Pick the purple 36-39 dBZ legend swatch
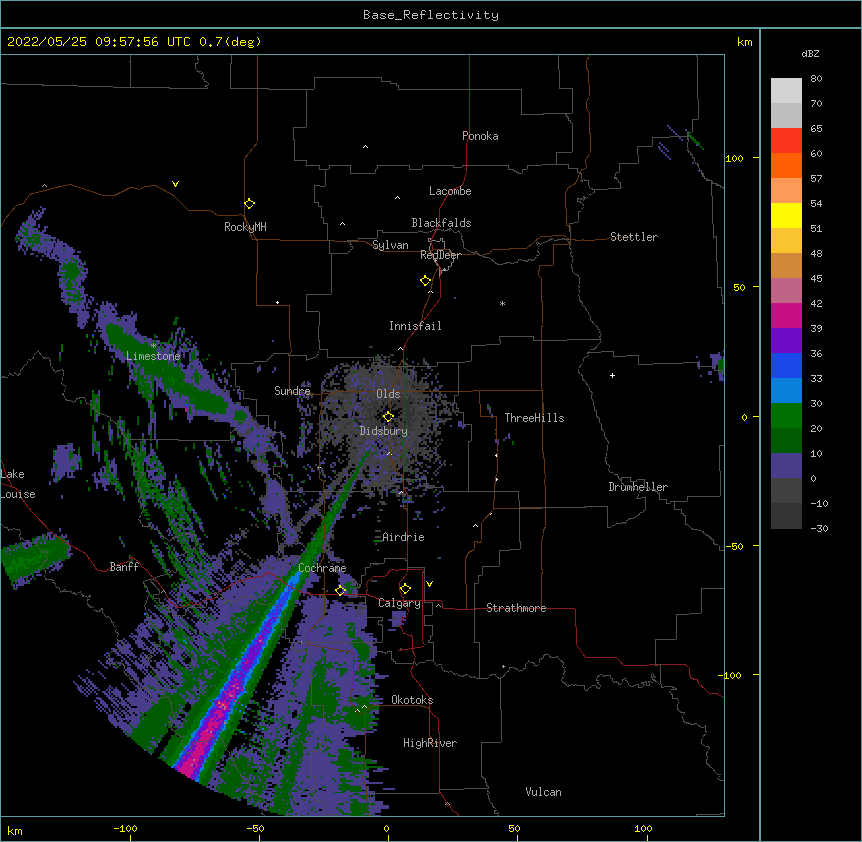 (x=786, y=341)
